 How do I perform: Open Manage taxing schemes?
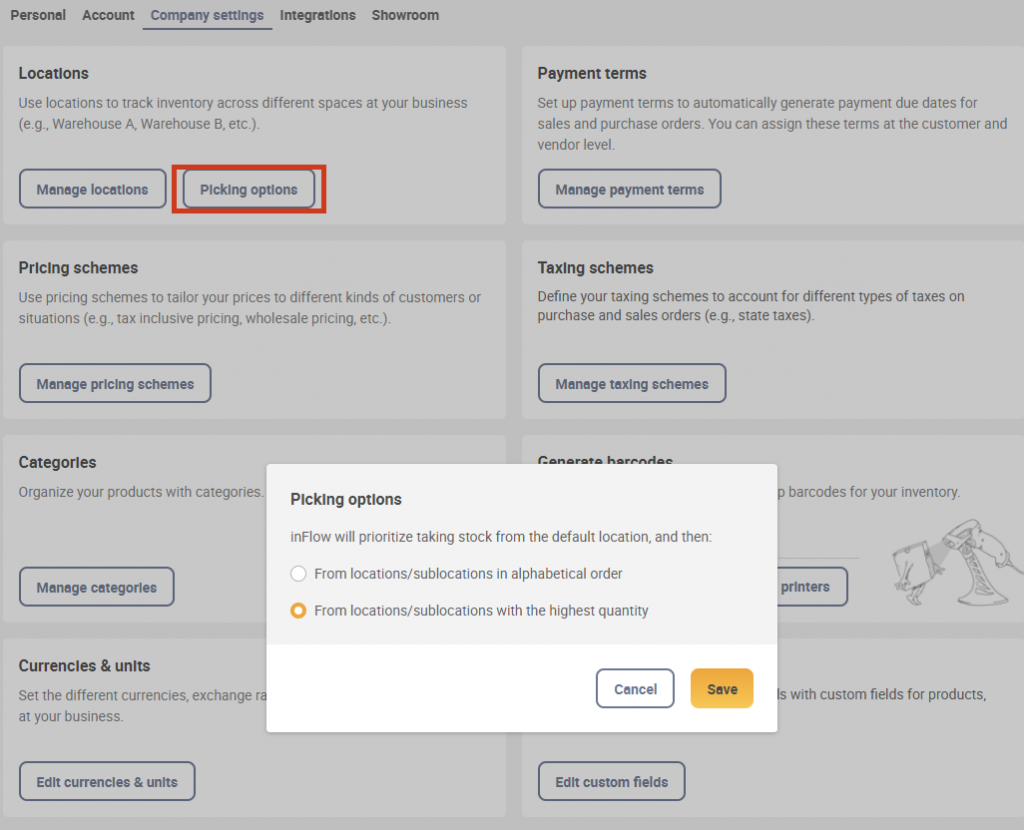point(632,383)
